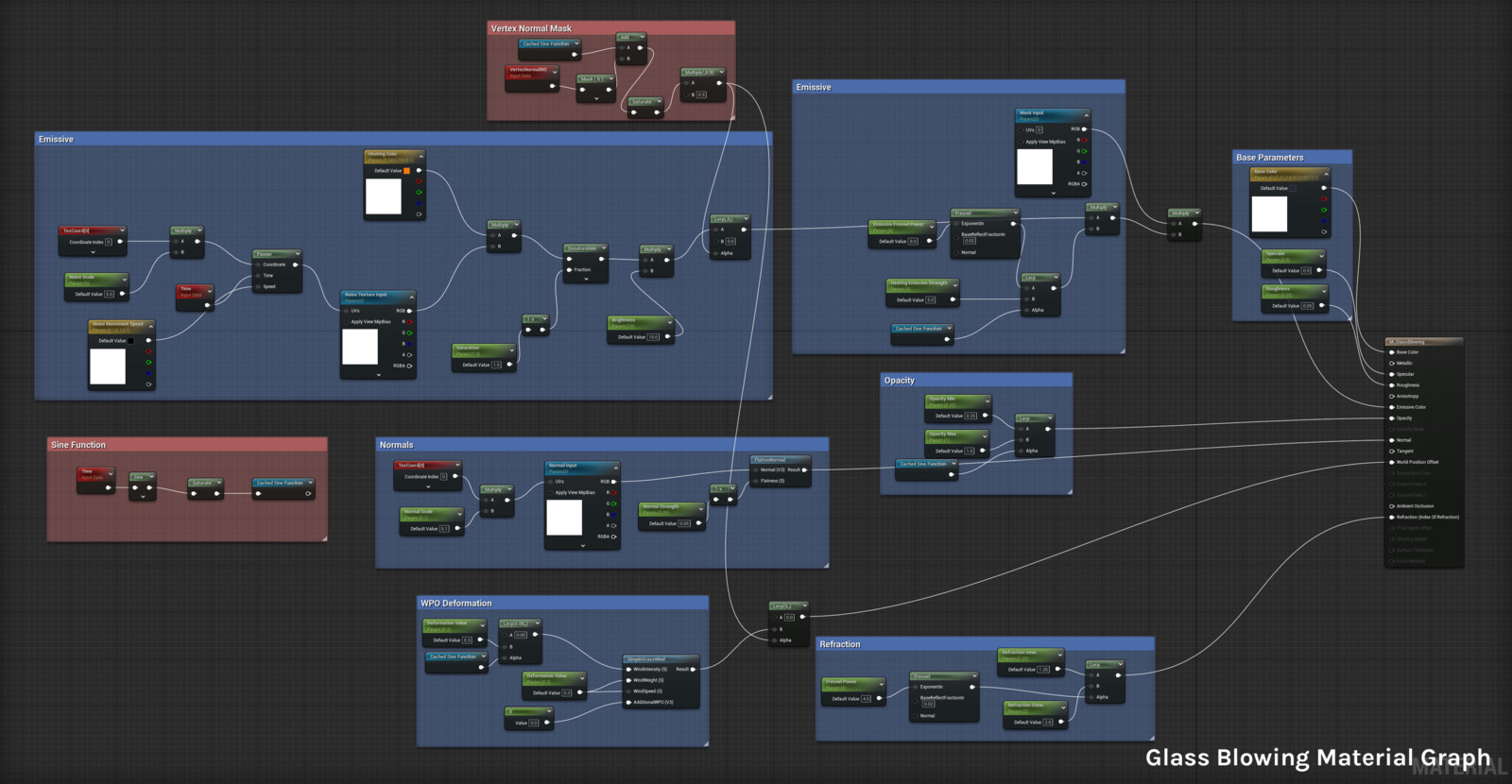Select the Sine Function comment box title
Viewport: 1512px width, 784px height.
(x=78, y=445)
